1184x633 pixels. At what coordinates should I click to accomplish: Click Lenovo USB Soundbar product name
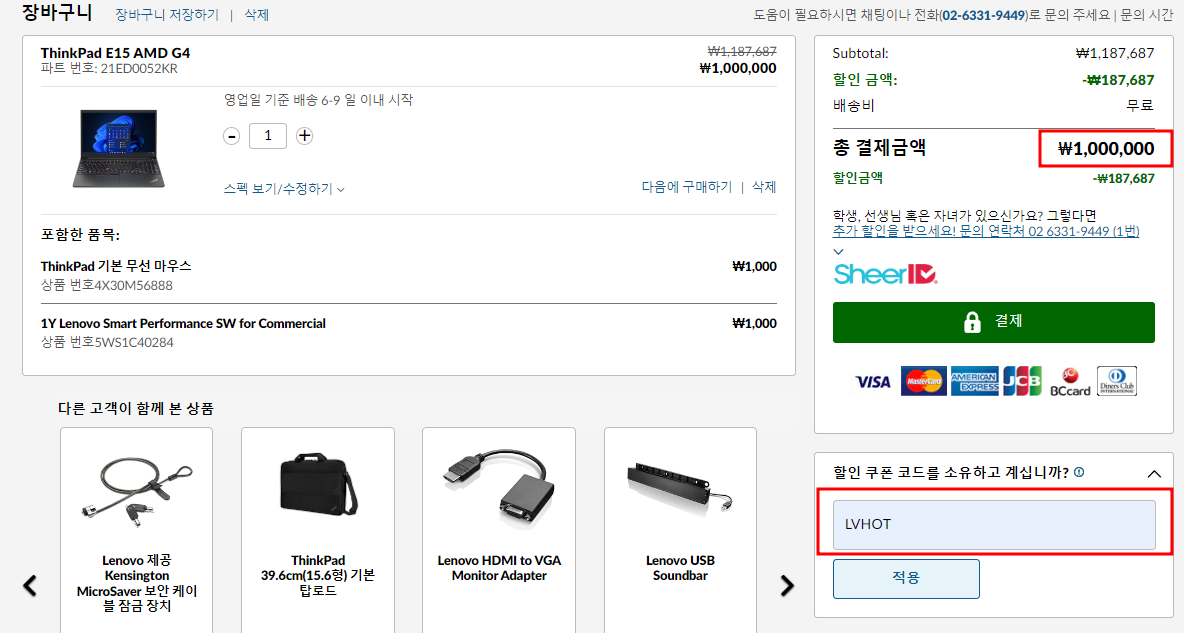(680, 568)
